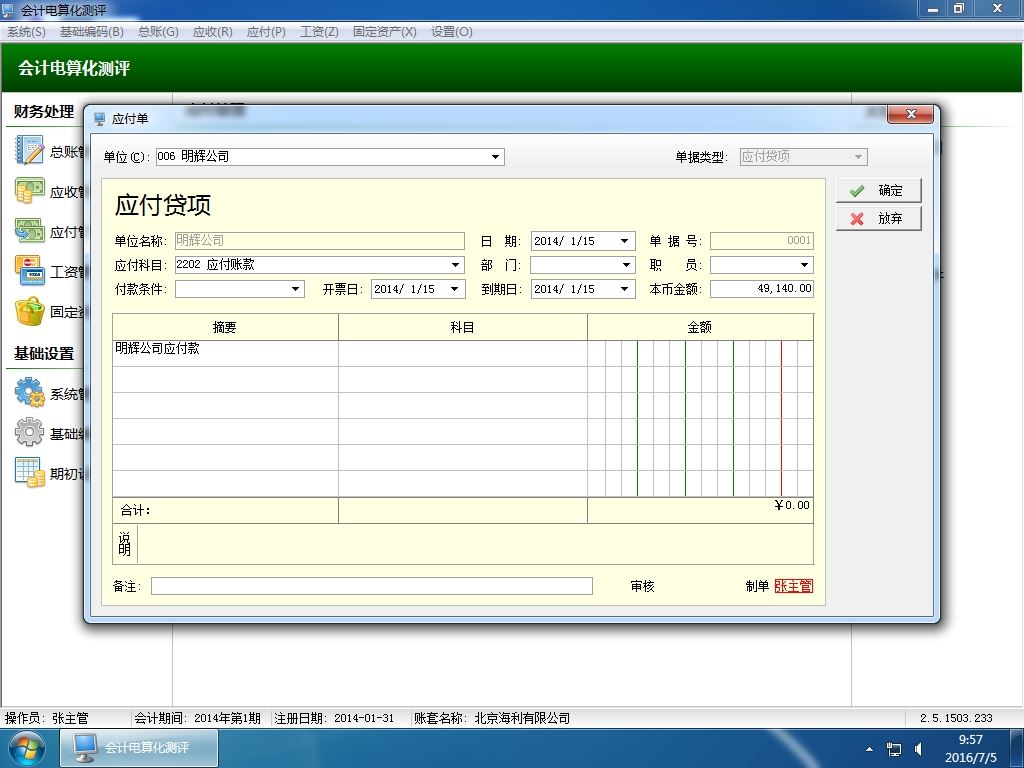The height and width of the screenshot is (768, 1024).
Task: Click the network tray icon
Action: tap(893, 748)
